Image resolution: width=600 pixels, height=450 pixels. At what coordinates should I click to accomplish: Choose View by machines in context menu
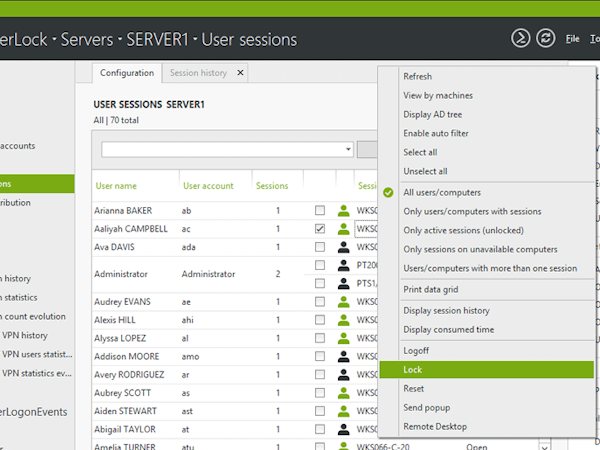(x=438, y=95)
